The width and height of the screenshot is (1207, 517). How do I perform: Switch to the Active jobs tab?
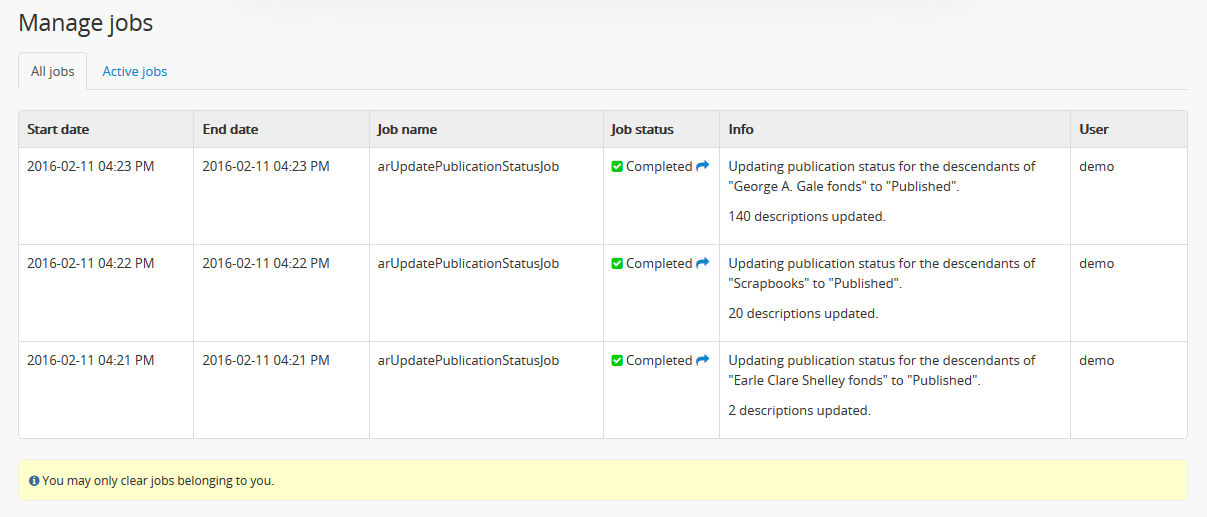coord(135,72)
